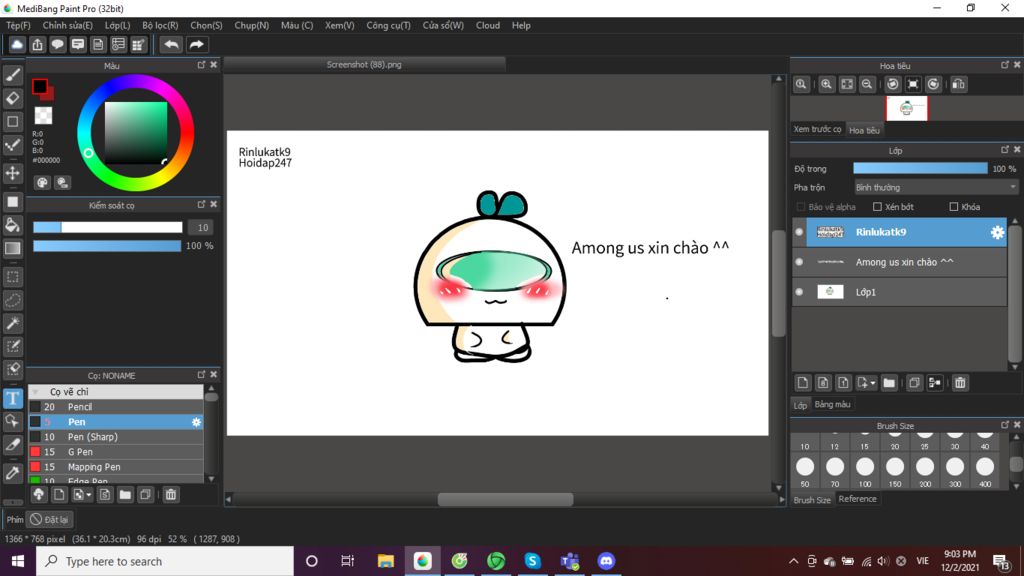Show hidden system tray icons
This screenshot has height=576, width=1024.
point(793,561)
